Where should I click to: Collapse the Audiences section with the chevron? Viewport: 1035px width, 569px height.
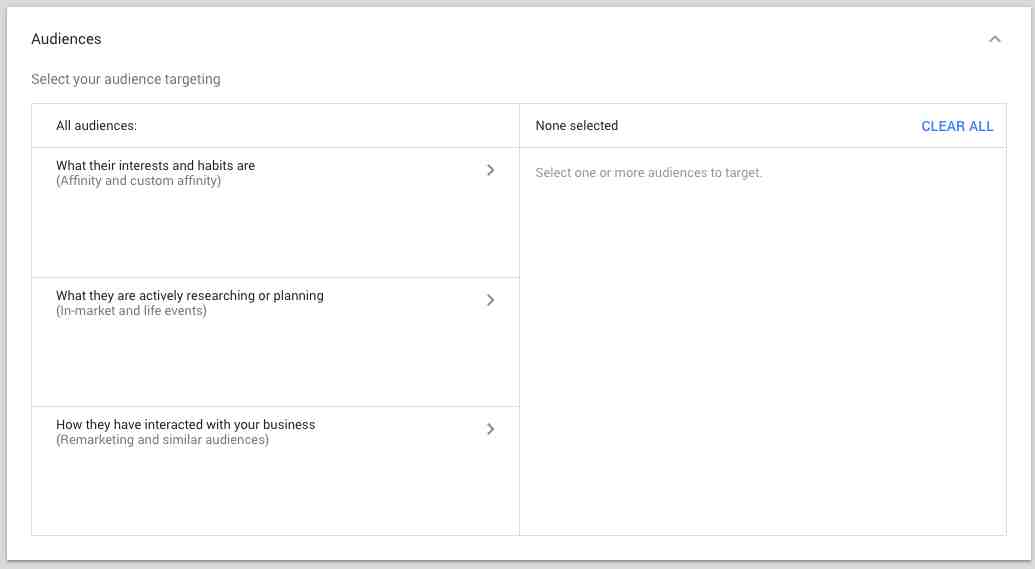point(995,40)
